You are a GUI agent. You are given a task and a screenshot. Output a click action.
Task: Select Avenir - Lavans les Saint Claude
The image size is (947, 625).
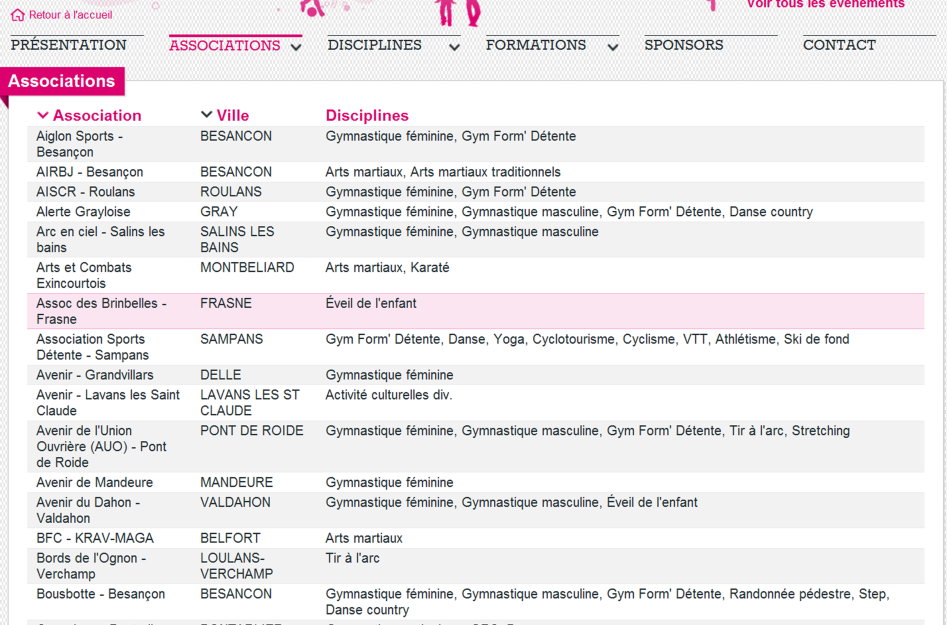point(108,402)
